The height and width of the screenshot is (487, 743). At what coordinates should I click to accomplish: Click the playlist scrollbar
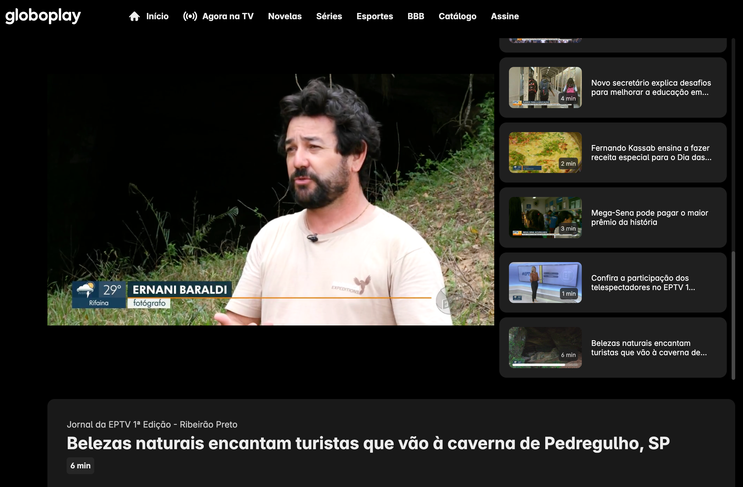click(x=734, y=315)
